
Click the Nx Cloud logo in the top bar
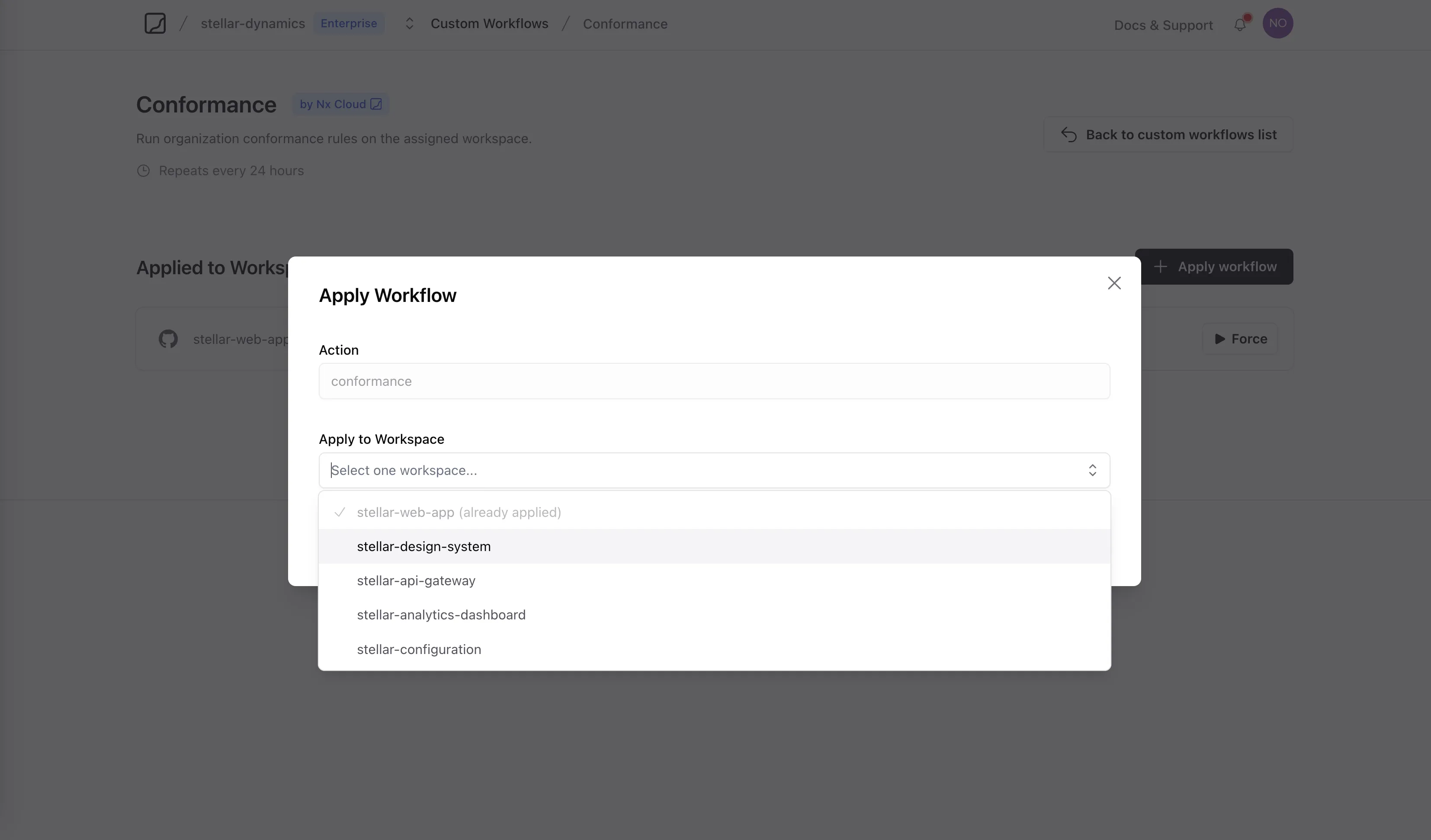155,23
